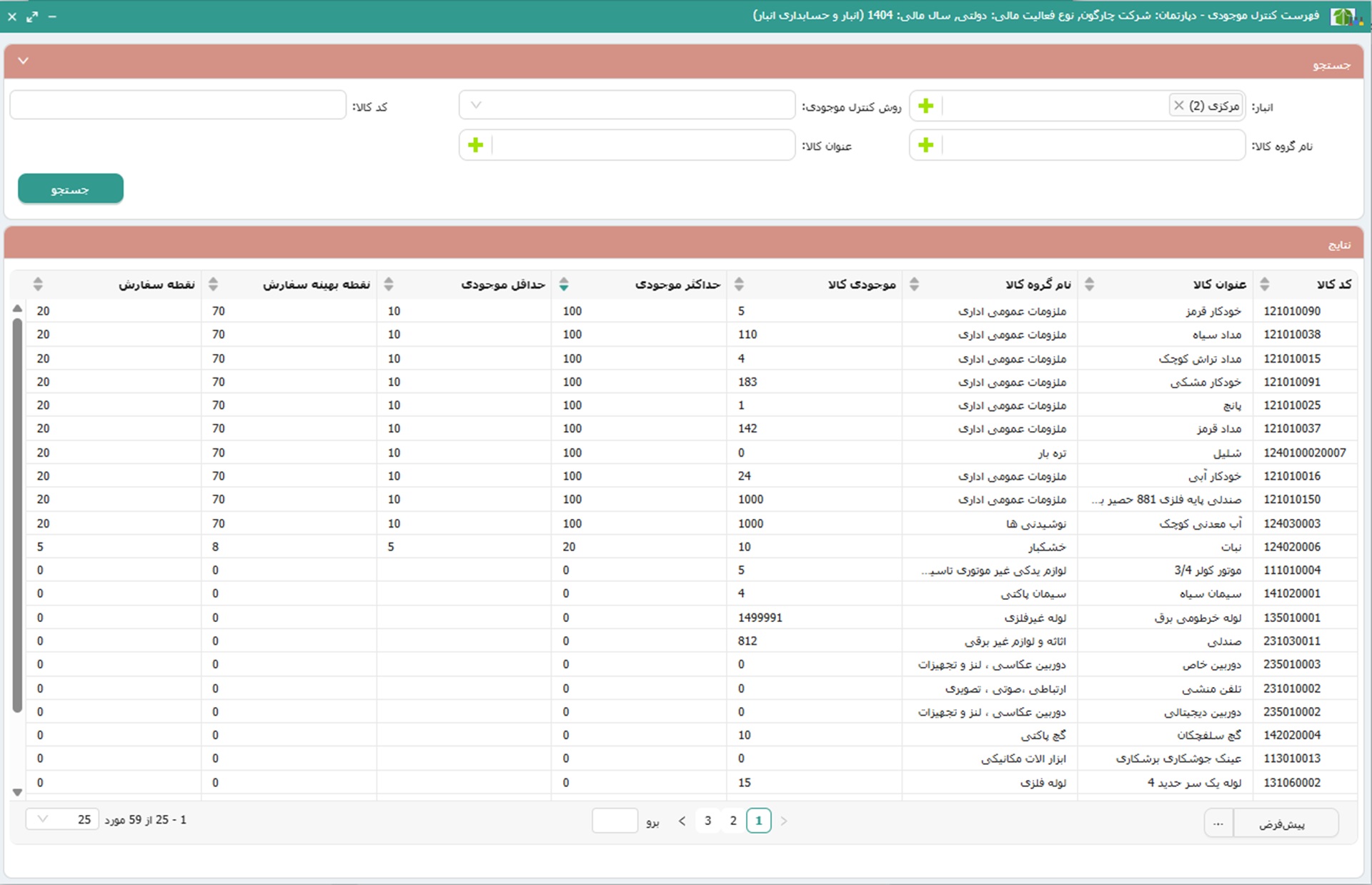Click green plus icon in انبار field

[925, 106]
